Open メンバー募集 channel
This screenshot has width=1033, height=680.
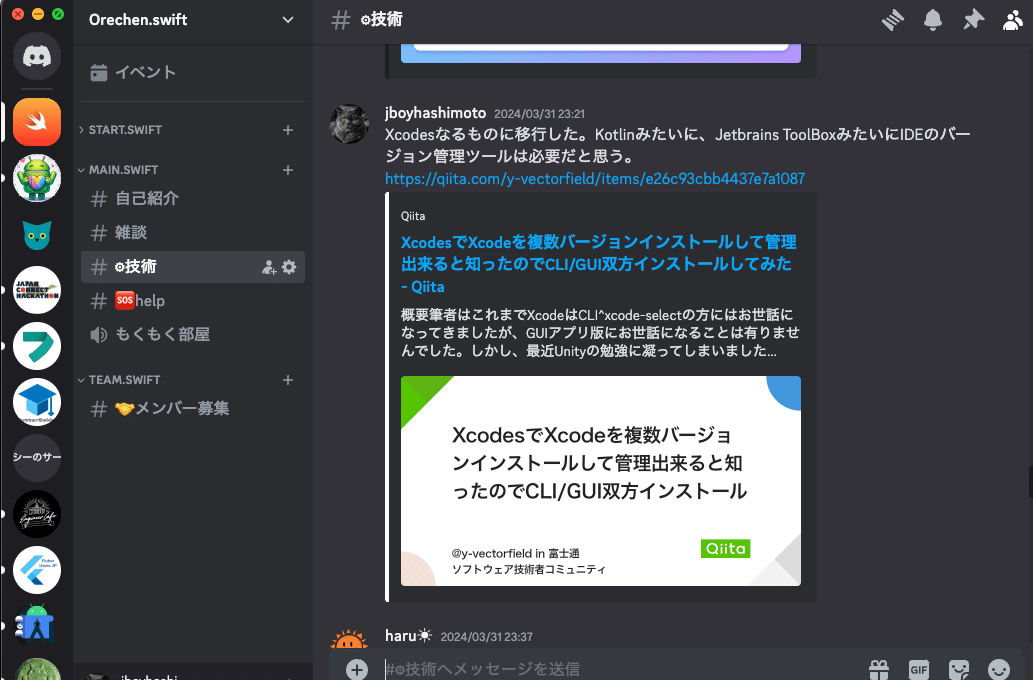point(192,409)
